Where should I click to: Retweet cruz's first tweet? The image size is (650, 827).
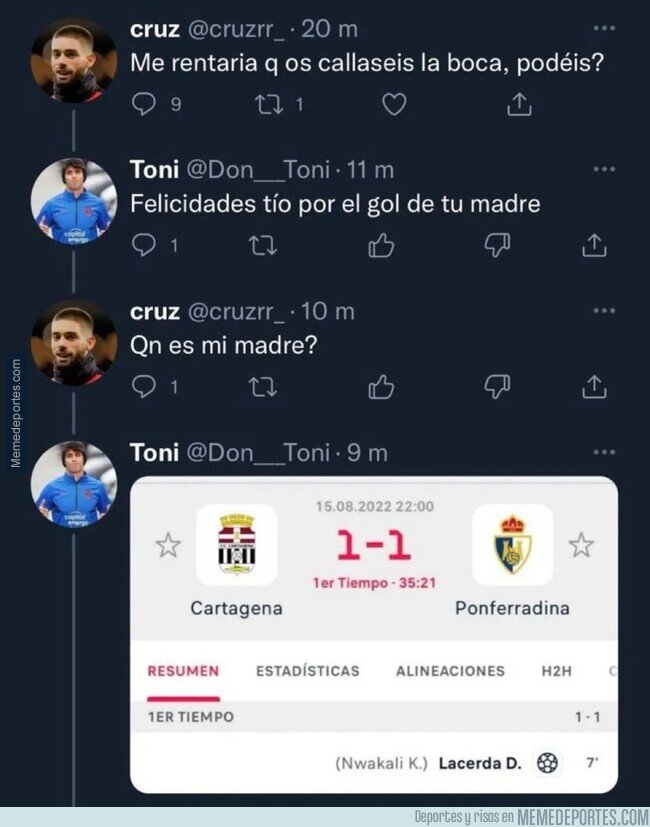[x=265, y=103]
